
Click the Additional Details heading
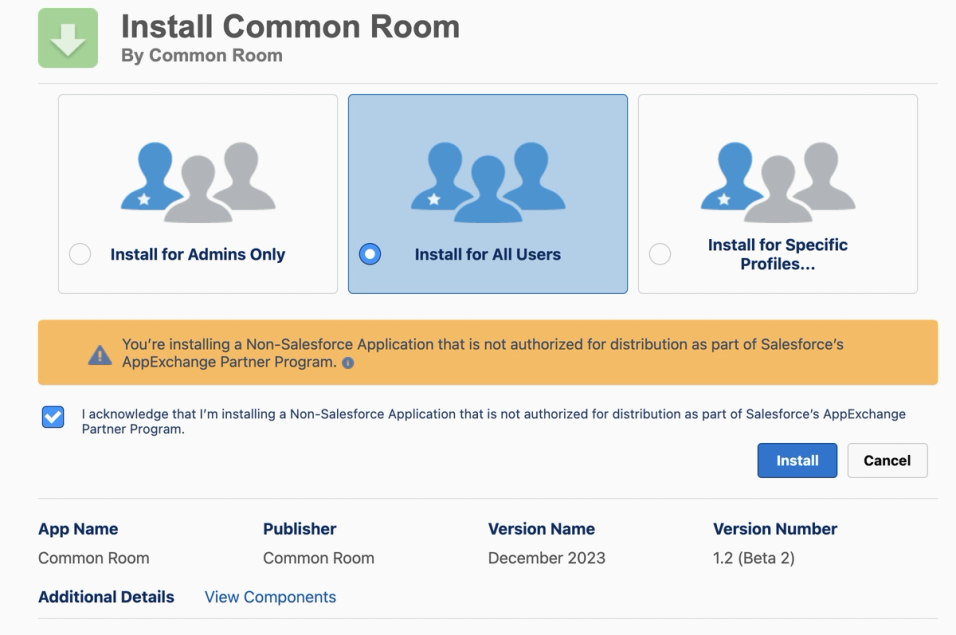pyautogui.click(x=106, y=597)
